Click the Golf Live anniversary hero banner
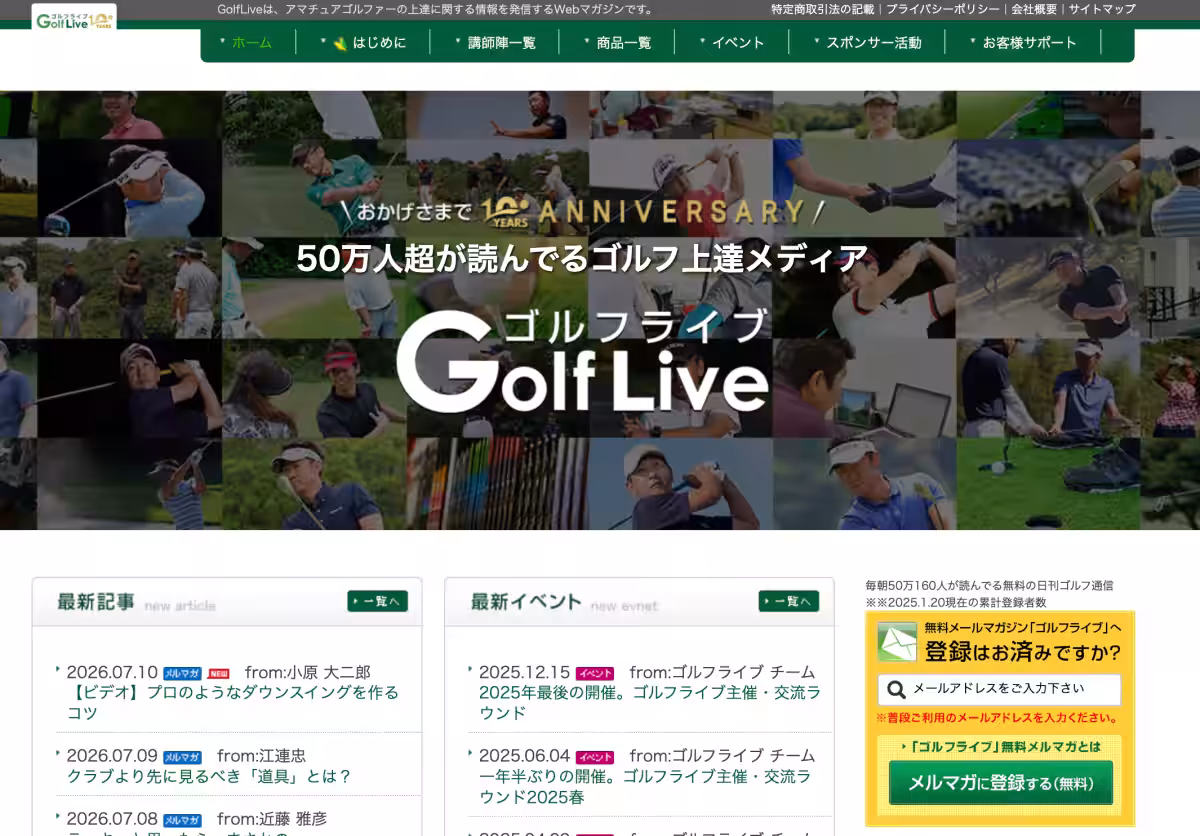The height and width of the screenshot is (836, 1200). click(600, 310)
